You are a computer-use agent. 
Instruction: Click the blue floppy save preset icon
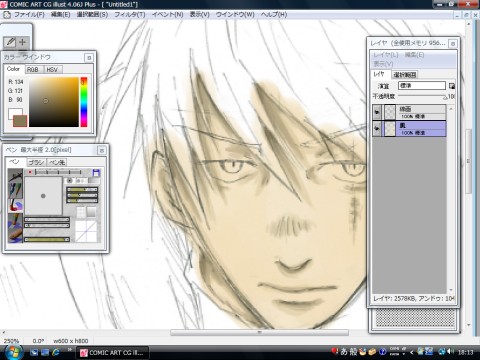96,173
